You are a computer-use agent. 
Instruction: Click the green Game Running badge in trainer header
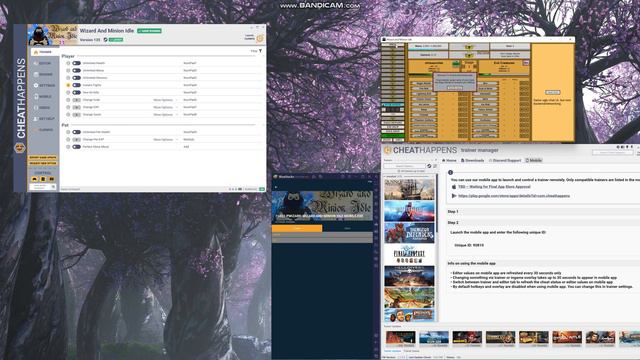point(149,31)
